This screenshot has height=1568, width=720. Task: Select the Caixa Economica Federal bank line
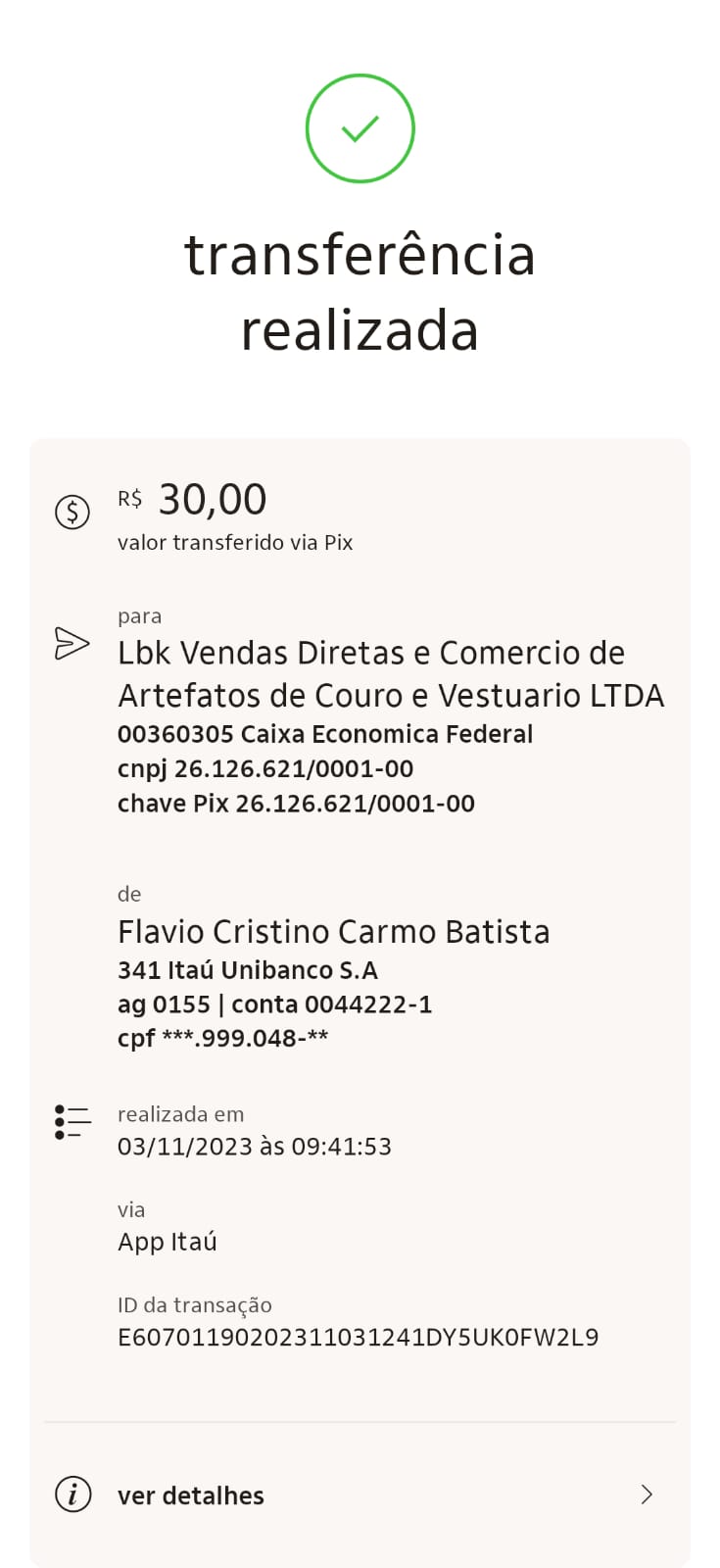click(325, 734)
